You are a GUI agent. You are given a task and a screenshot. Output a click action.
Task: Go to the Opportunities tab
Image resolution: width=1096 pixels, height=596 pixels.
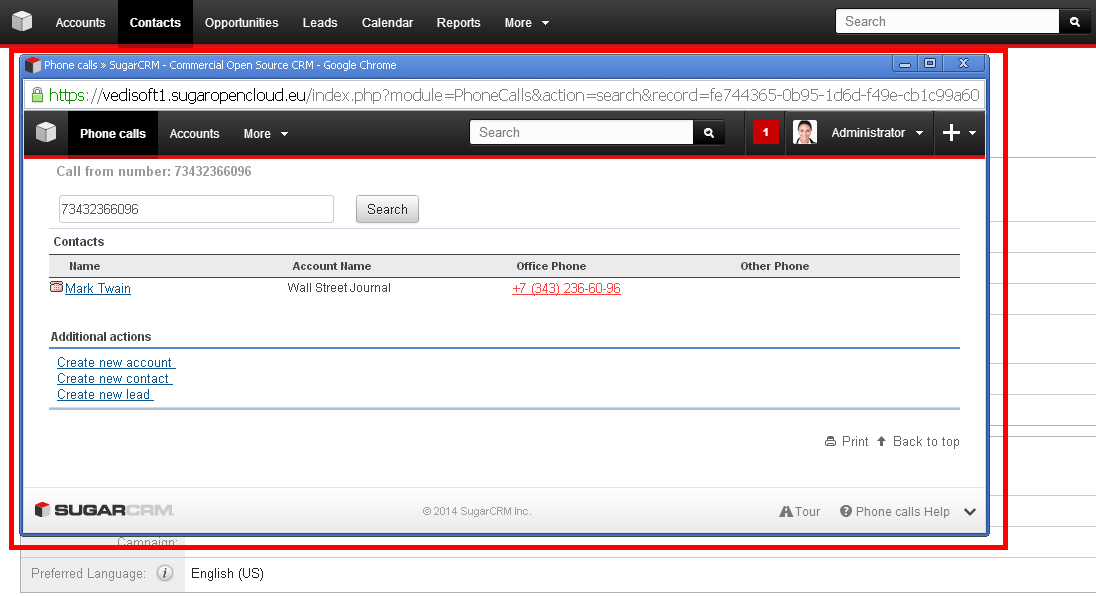click(x=241, y=22)
